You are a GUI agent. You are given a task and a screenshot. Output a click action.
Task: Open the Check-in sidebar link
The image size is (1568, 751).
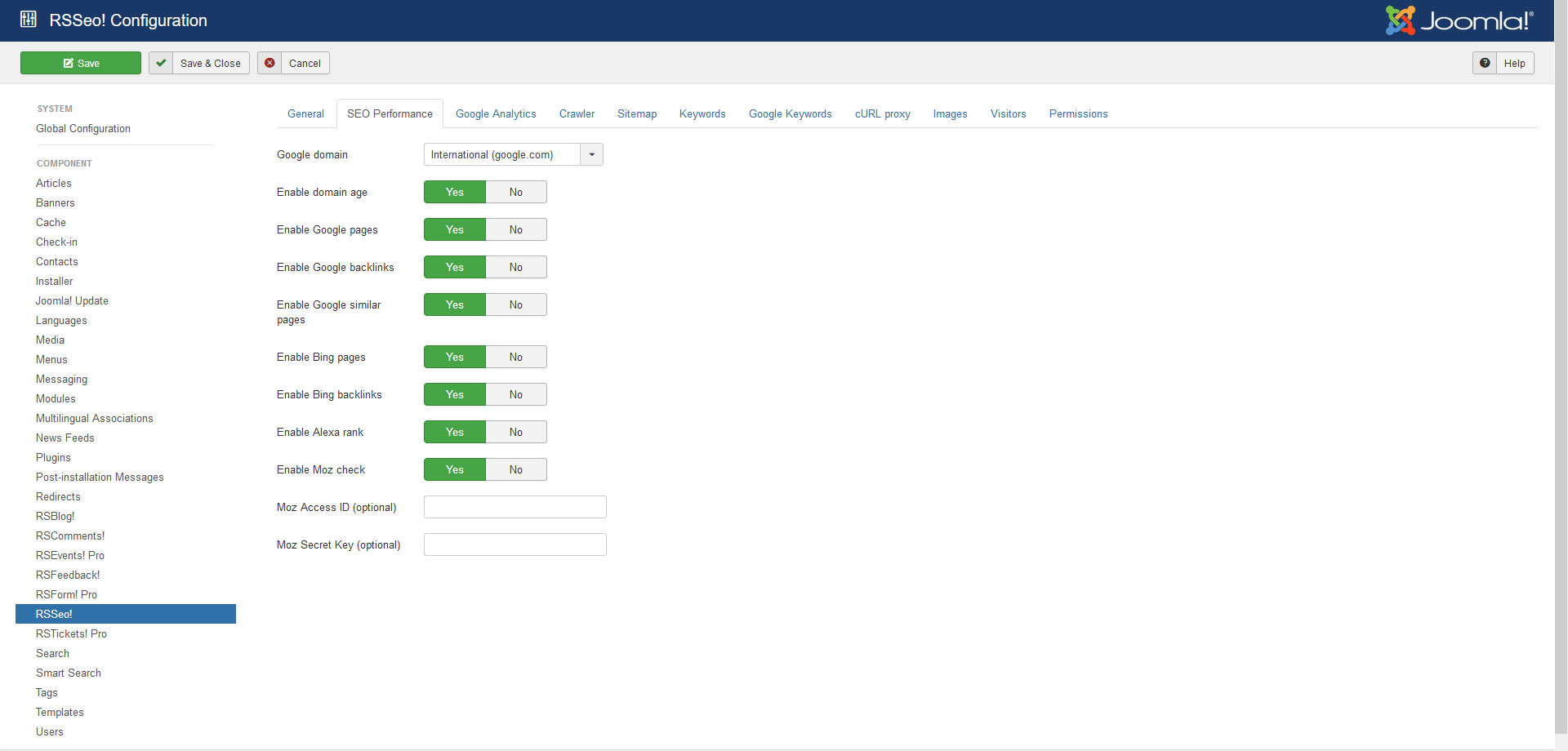click(56, 242)
